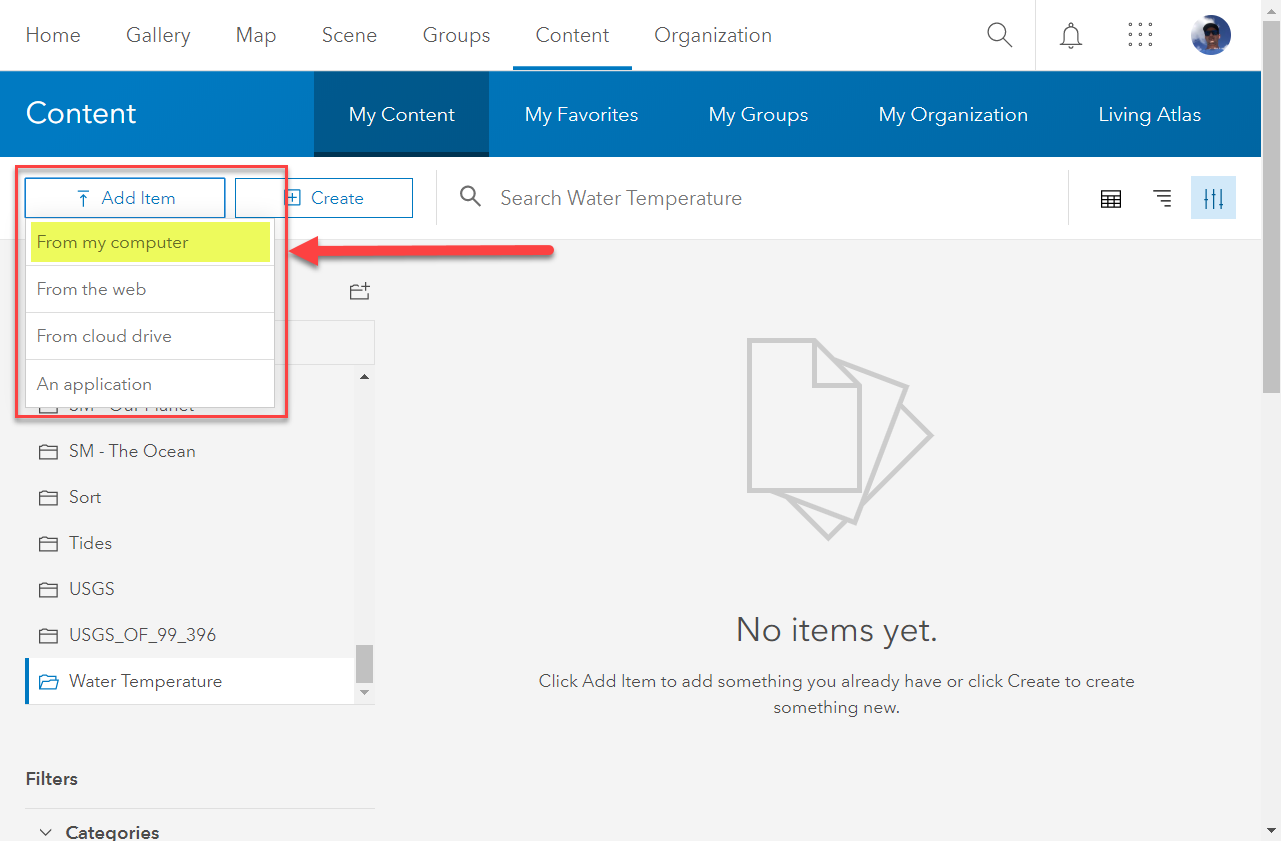1281x841 pixels.
Task: Select Content in top navigation
Action: [572, 35]
